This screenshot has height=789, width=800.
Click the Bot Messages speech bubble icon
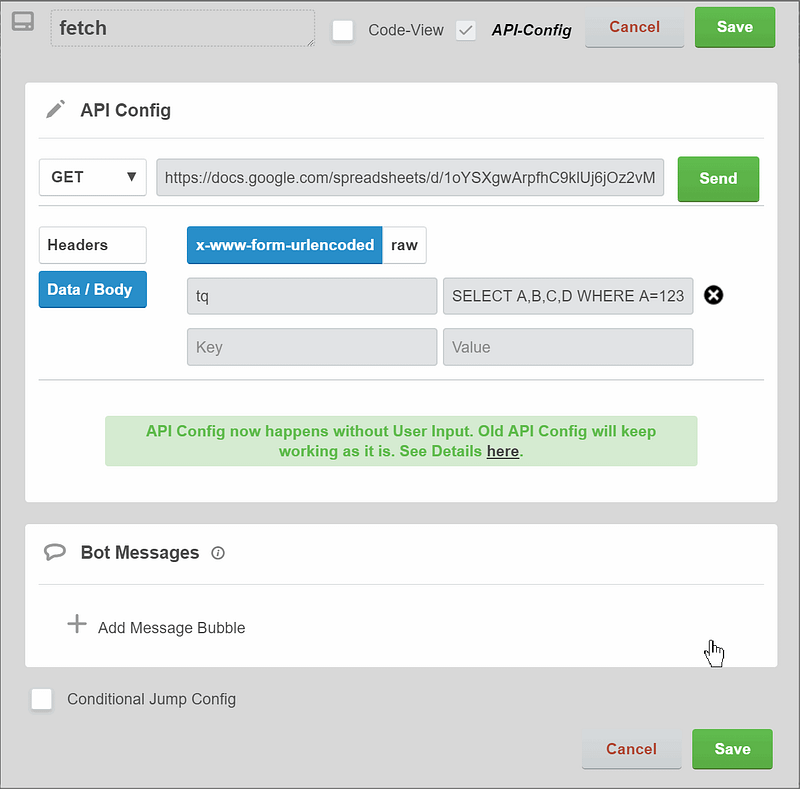coord(56,552)
